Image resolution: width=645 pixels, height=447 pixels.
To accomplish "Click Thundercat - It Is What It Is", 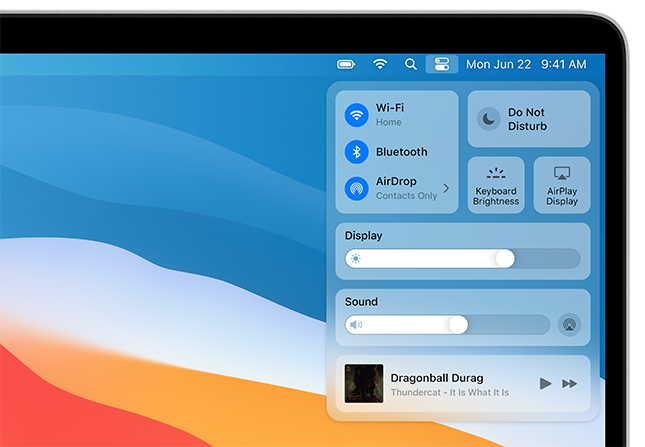I will [450, 393].
